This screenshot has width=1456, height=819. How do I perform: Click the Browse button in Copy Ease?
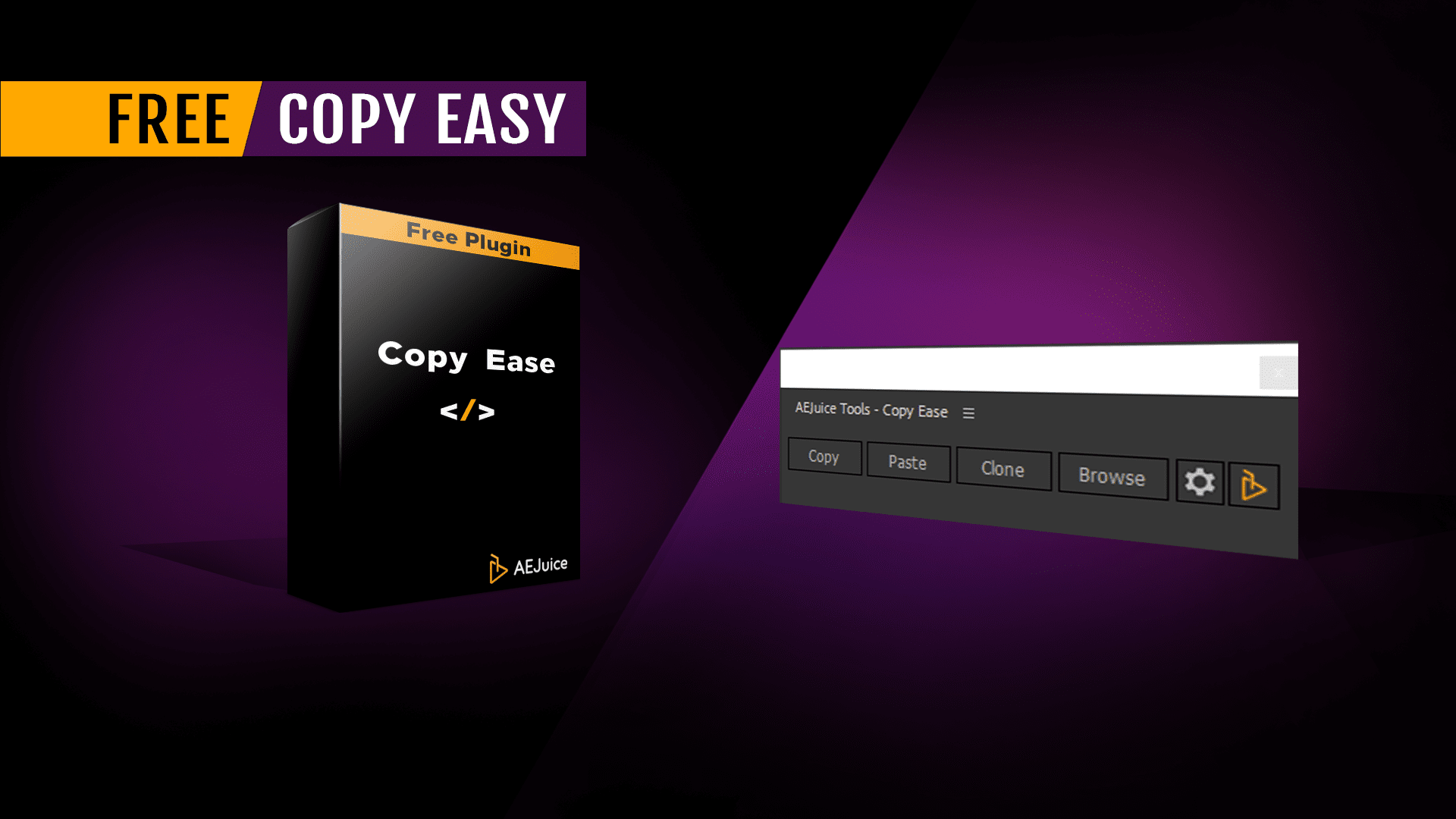point(1112,476)
